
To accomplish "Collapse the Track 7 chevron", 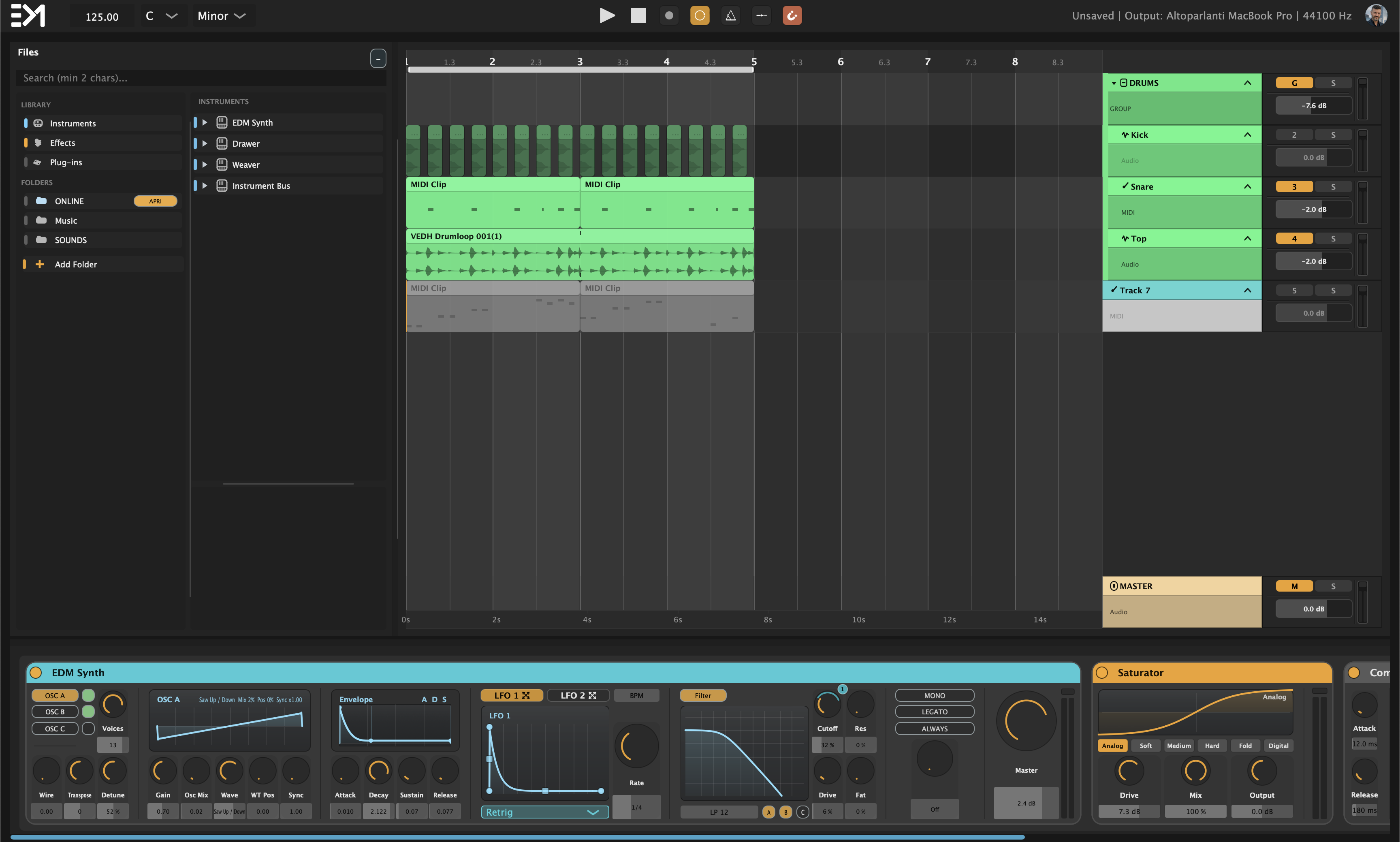I will coord(1247,291).
